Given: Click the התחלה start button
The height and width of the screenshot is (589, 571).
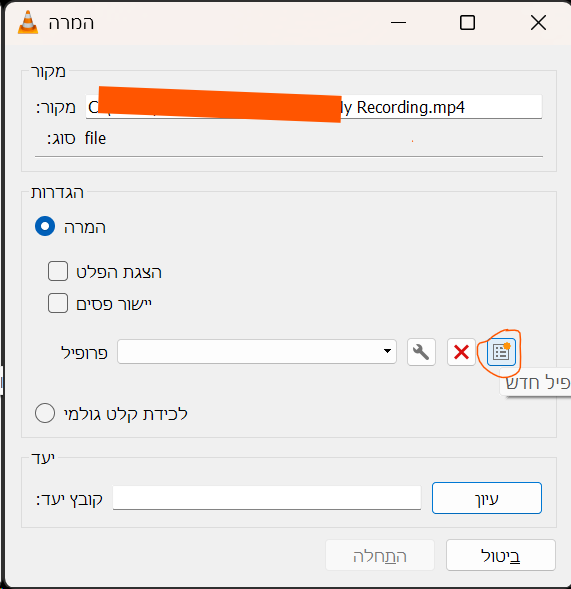Looking at the screenshot, I should (x=380, y=555).
